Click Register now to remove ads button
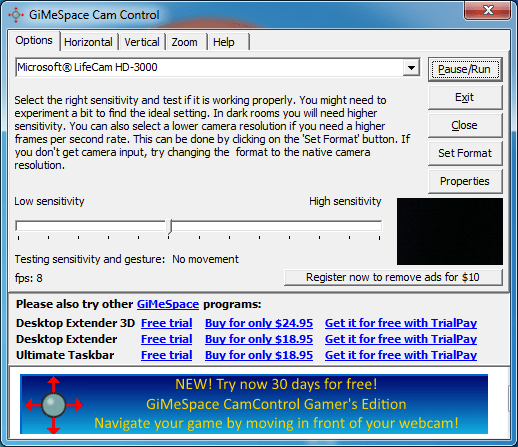Image resolution: width=518 pixels, height=447 pixels. click(393, 277)
